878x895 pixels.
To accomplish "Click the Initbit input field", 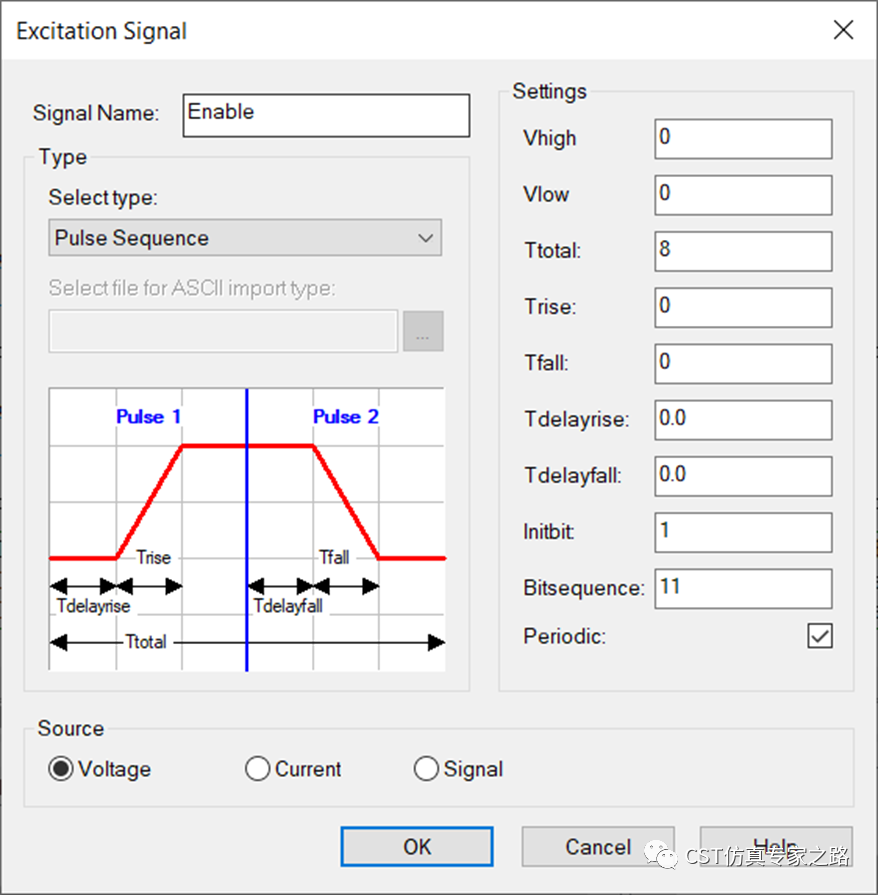I will [742, 531].
